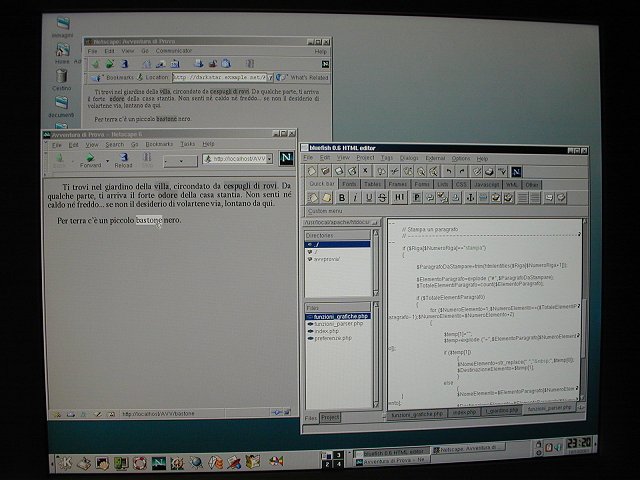The image size is (640, 480).
Task: Open the directory path dropdown in bluefish
Action: (x=375, y=222)
